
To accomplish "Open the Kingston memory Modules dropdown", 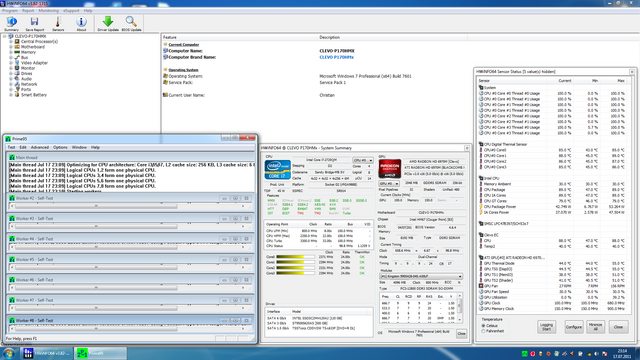I will pos(421,276).
